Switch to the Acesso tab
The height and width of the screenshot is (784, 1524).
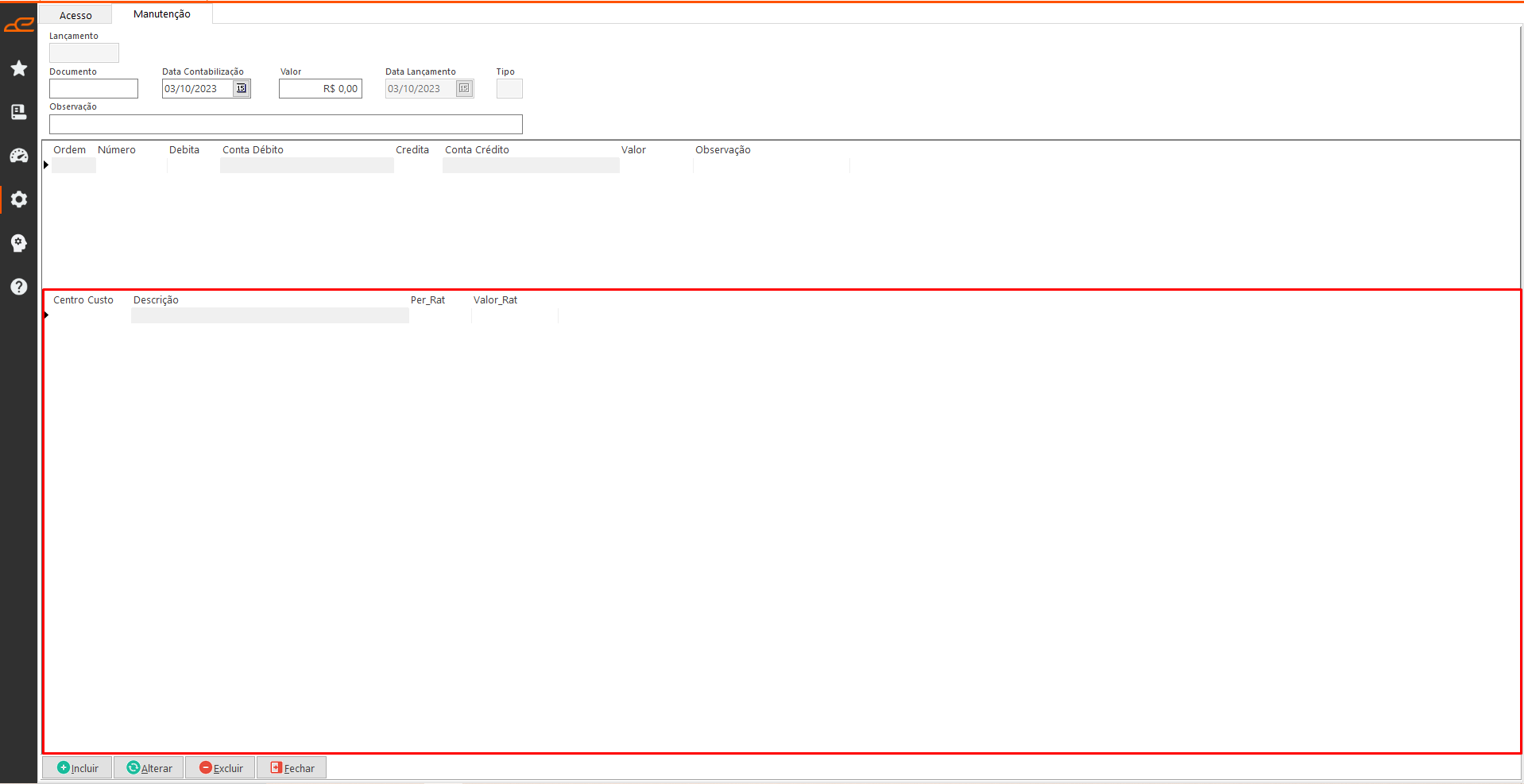(75, 15)
